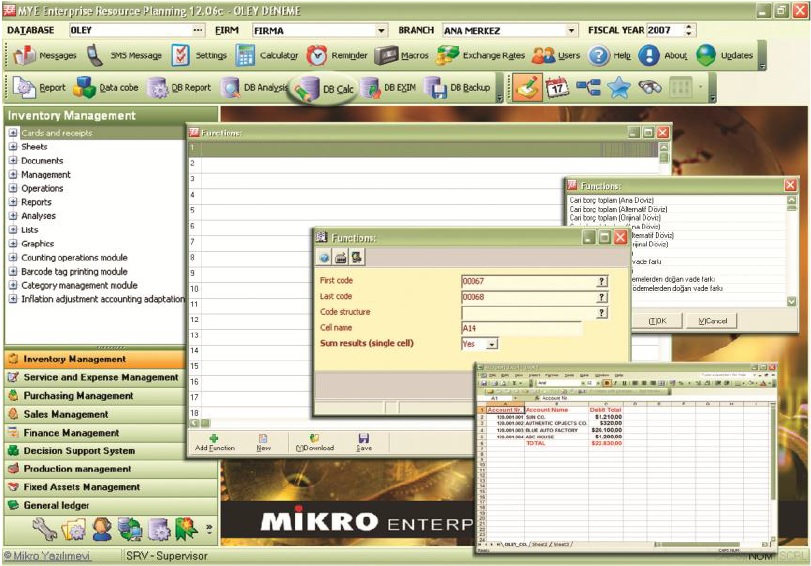Image resolution: width=811 pixels, height=566 pixels.
Task: Expand the Sheets tree node
Action: pos(13,147)
